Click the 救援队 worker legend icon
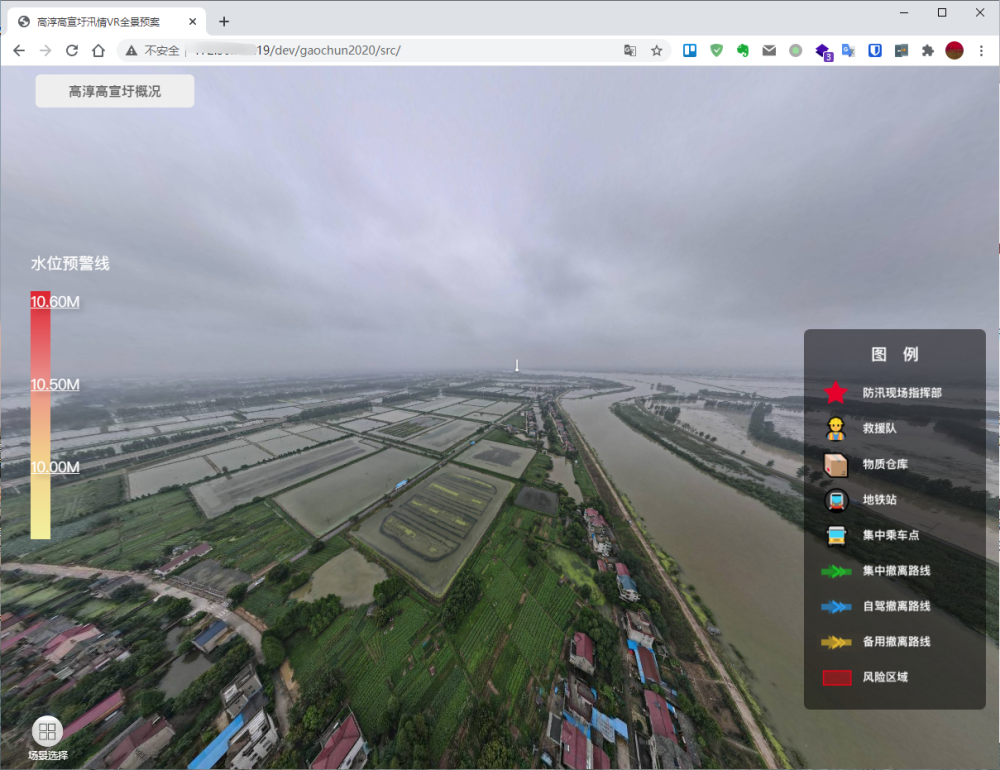1000x770 pixels. tap(835, 428)
